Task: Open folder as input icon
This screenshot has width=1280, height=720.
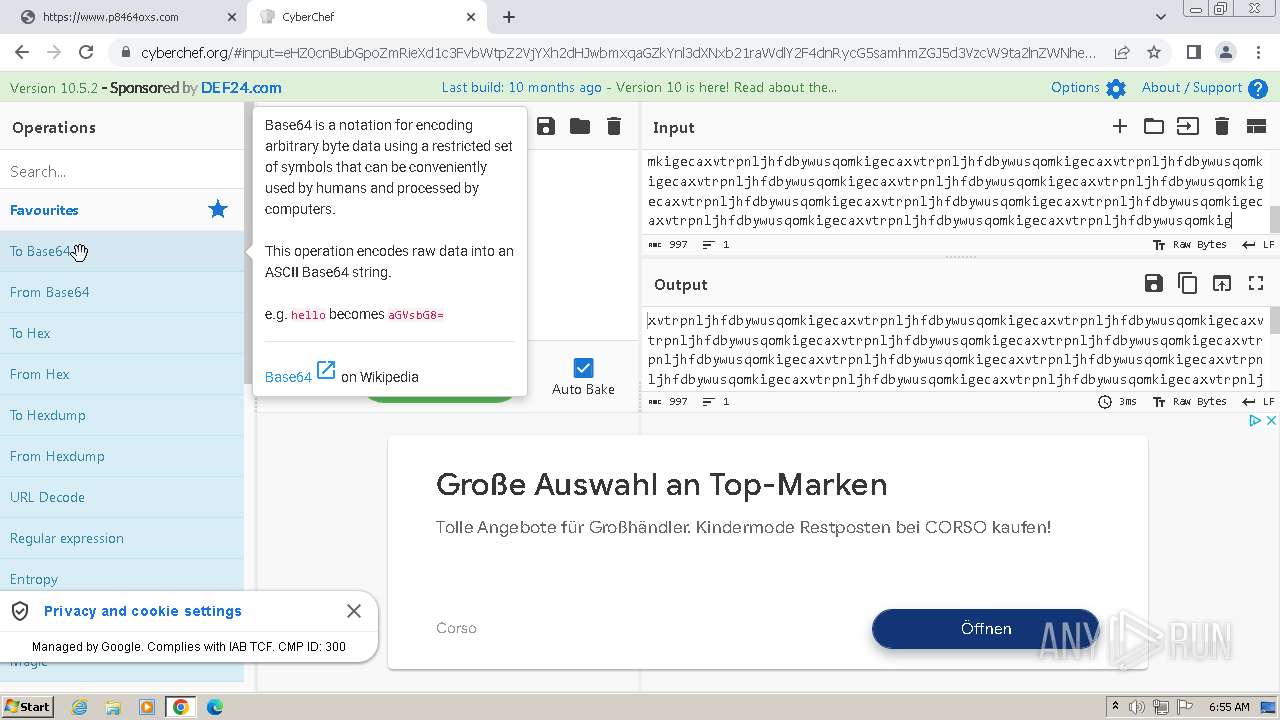Action: (1154, 126)
